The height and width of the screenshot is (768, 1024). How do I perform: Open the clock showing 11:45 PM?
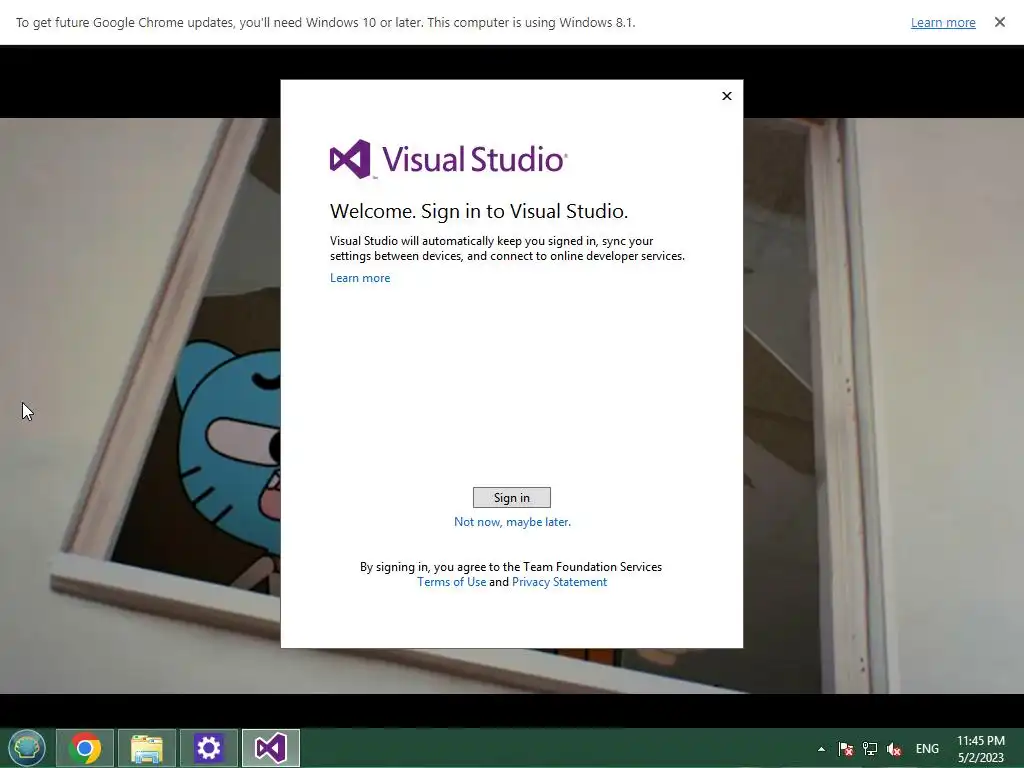(981, 749)
